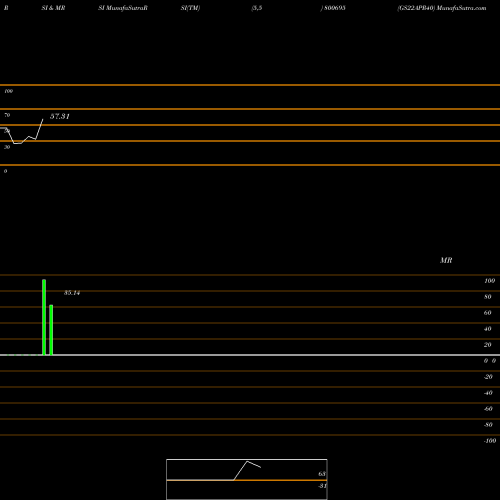Click the MRSI value label 35.14
Screen dimensions: 500x500
click(72, 293)
